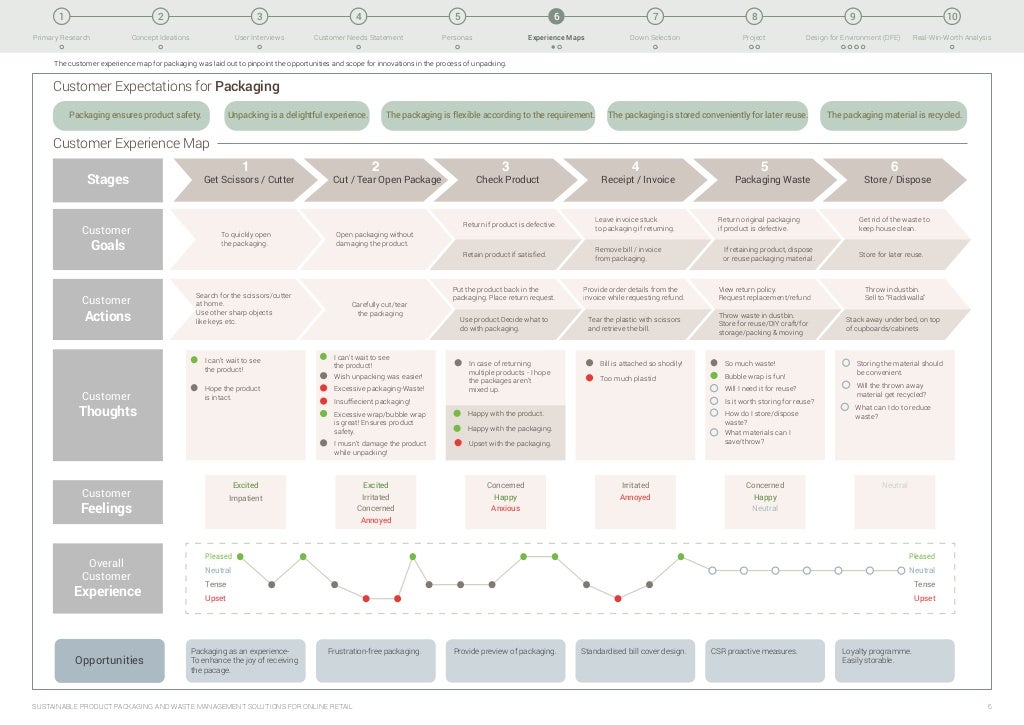Select 'stored conveniently for later reuse' pill
The height and width of the screenshot is (725, 1024).
coord(707,116)
